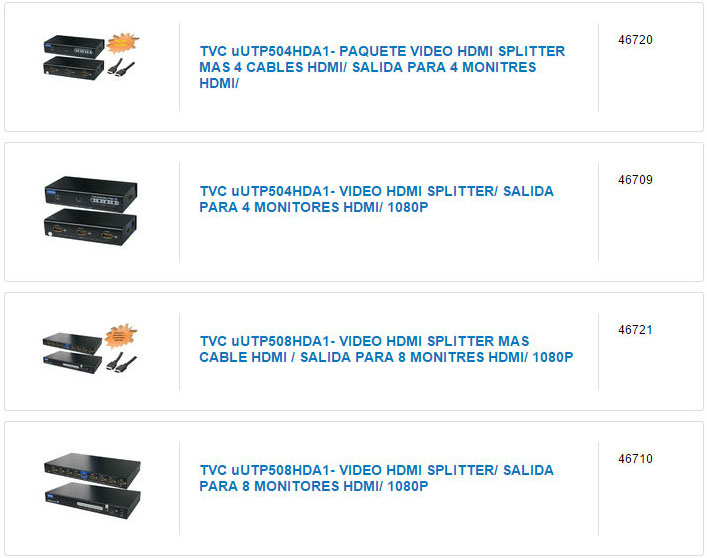Click product code 46721
The height and width of the screenshot is (558, 707).
coord(635,330)
